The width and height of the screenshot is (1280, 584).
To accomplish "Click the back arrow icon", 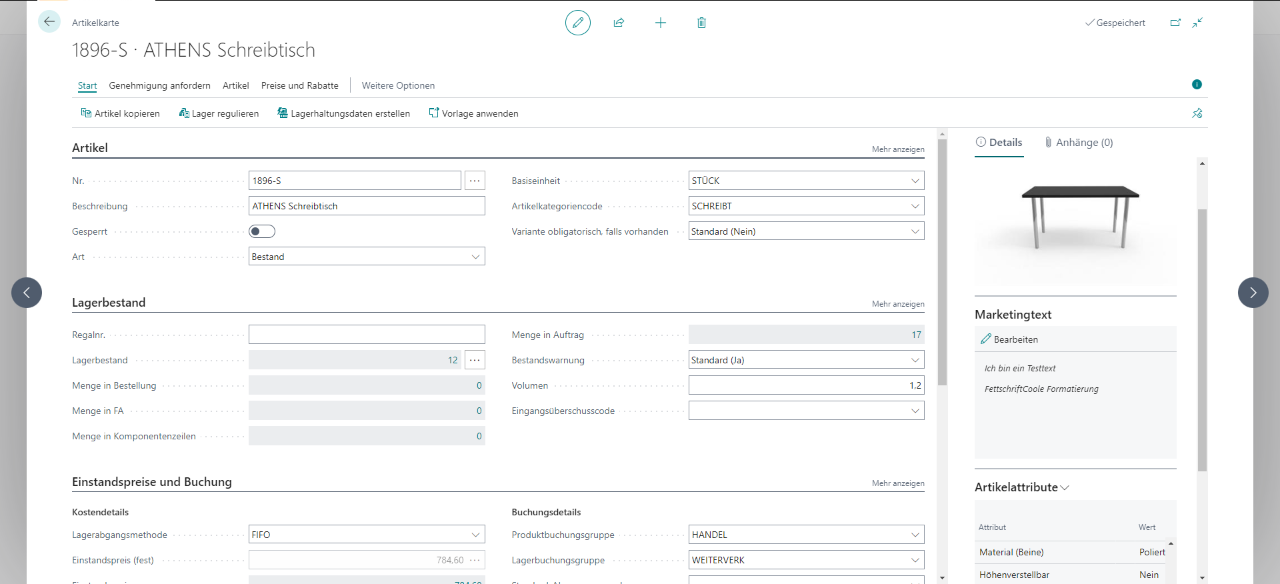I will click(49, 21).
